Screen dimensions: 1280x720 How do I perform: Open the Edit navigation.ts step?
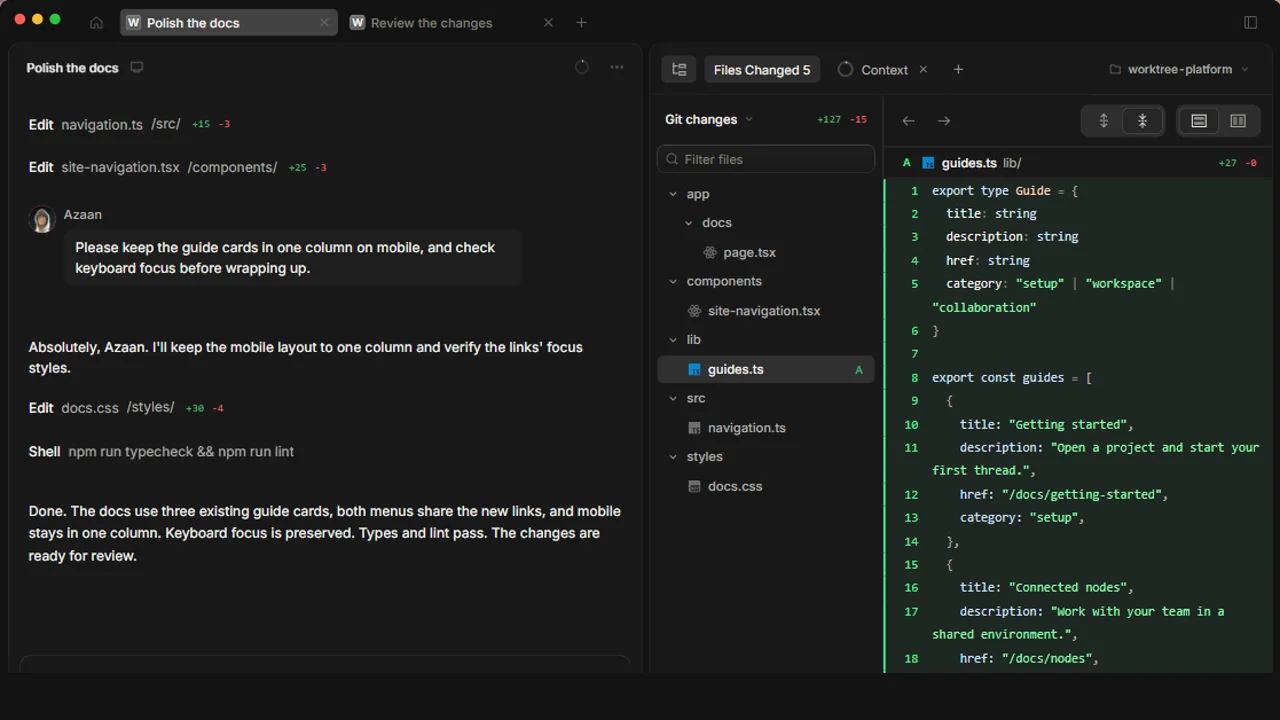pos(130,124)
